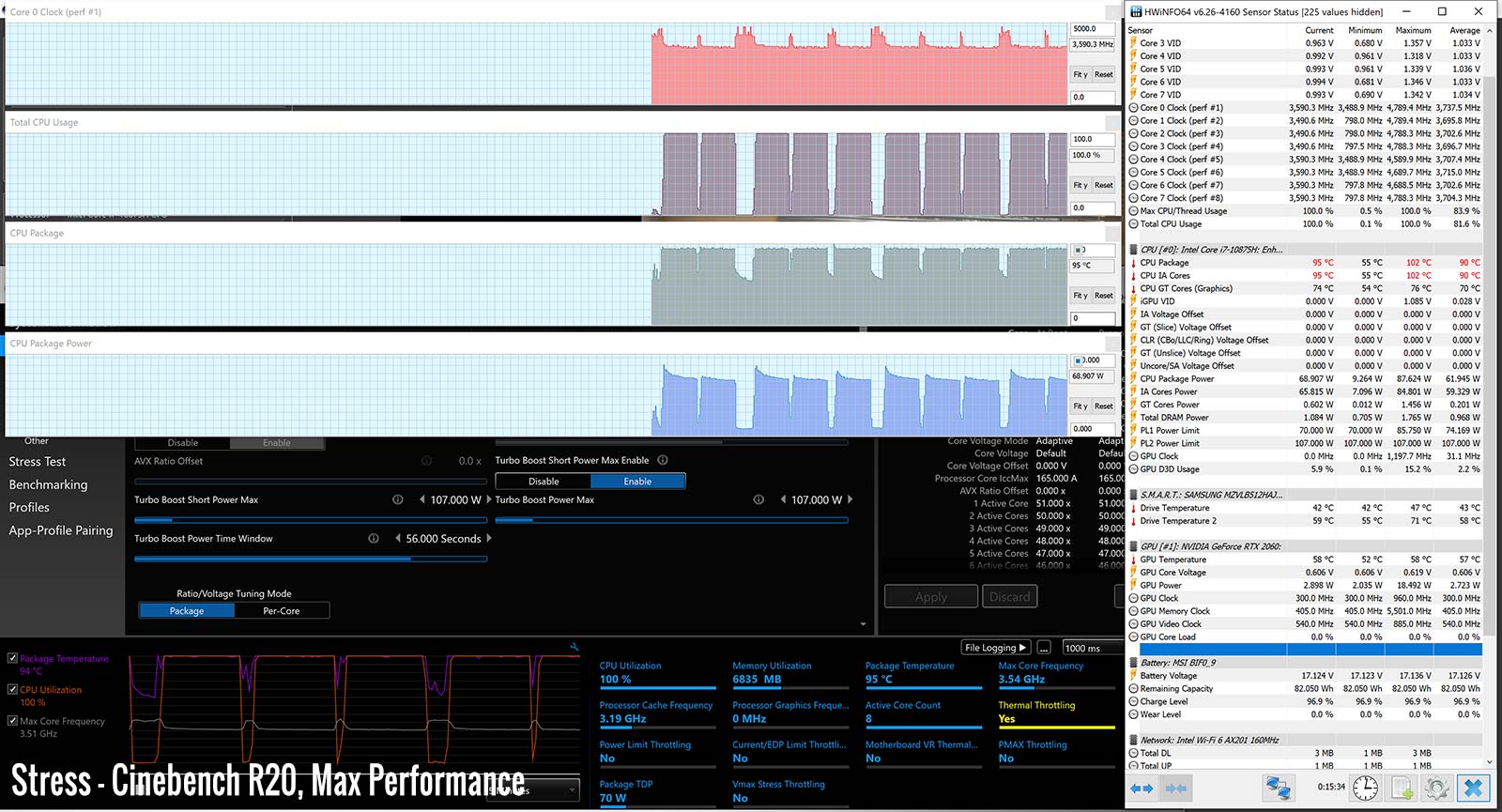Click Reset on the Core 0 Clock graph

[1104, 74]
